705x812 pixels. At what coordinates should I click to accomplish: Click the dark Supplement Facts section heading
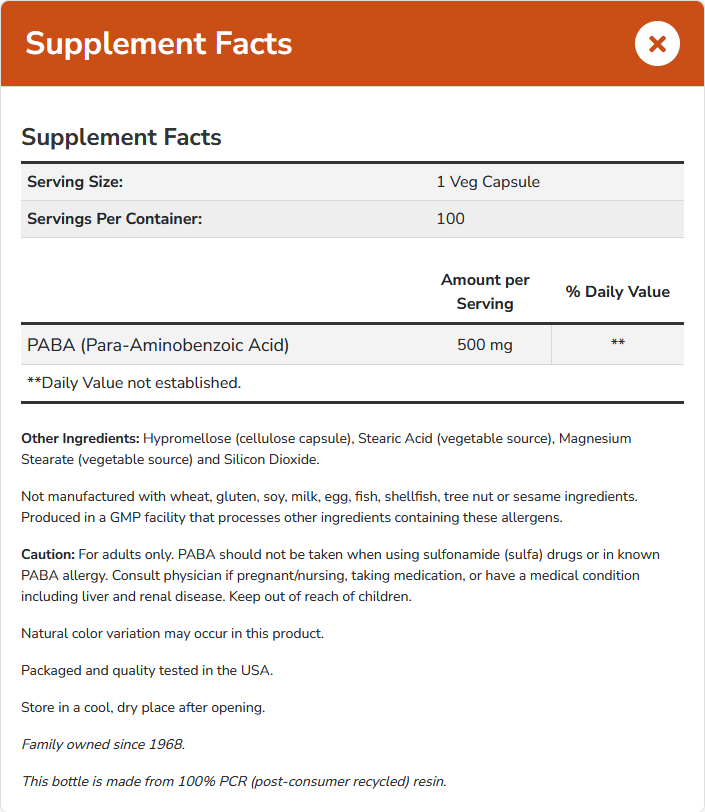[x=121, y=137]
